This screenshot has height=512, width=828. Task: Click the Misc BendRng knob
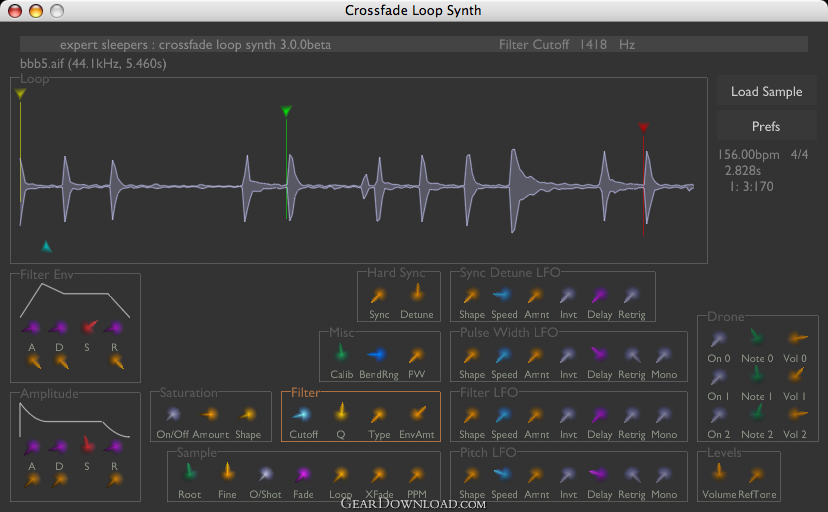(377, 355)
